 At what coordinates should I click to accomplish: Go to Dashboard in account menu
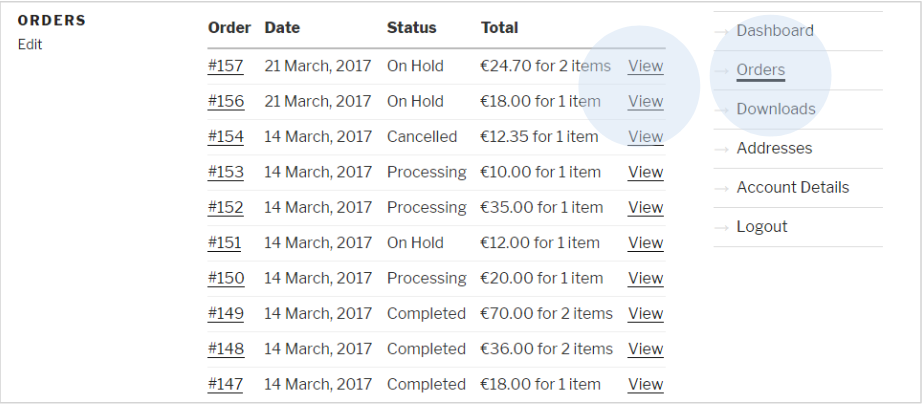tap(774, 31)
